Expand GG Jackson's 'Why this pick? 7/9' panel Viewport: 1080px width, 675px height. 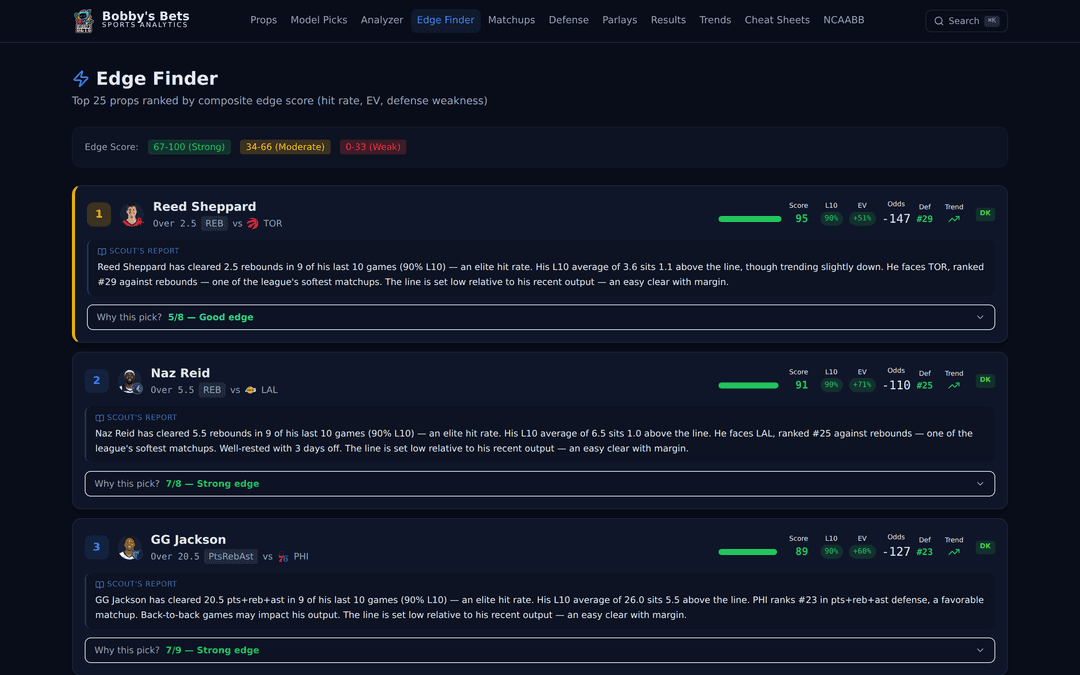[x=539, y=650]
